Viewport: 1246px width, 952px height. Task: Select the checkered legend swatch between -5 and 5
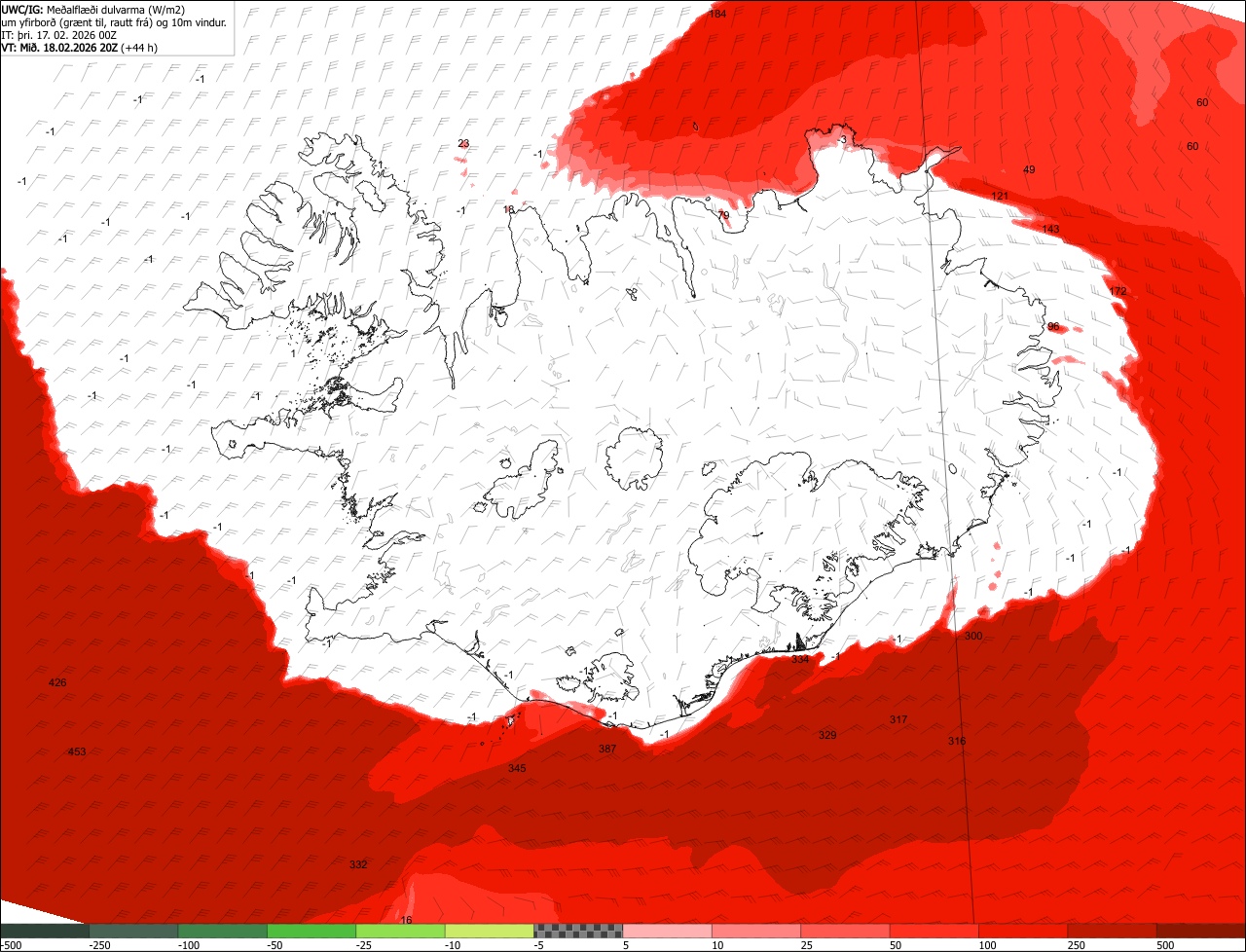coord(578,932)
